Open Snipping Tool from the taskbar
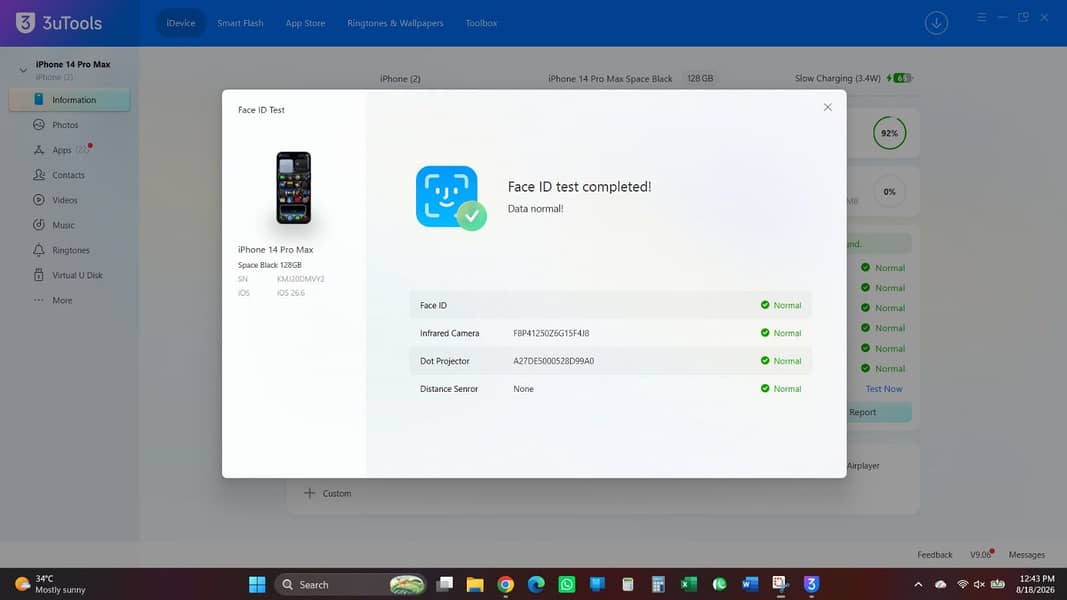 click(781, 584)
